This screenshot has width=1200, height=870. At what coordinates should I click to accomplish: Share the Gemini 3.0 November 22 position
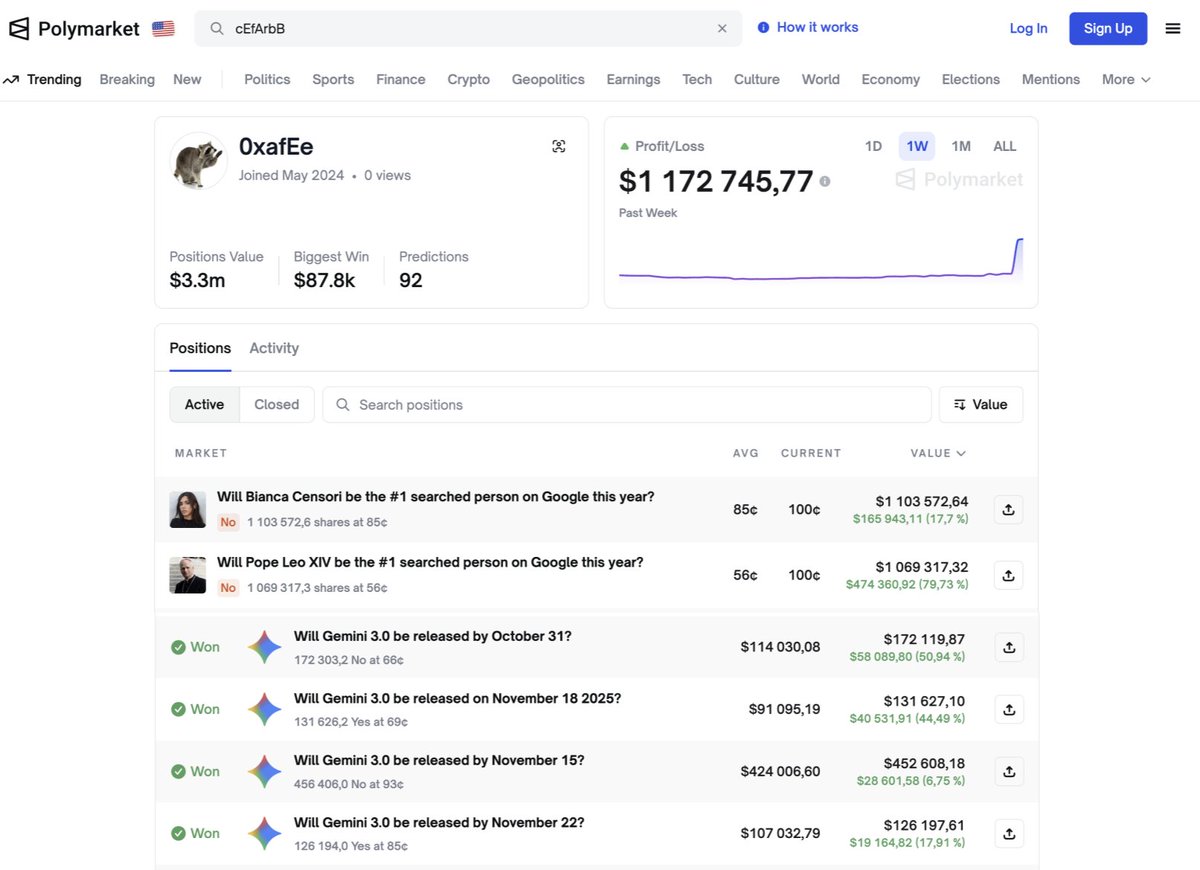pyautogui.click(x=1008, y=834)
